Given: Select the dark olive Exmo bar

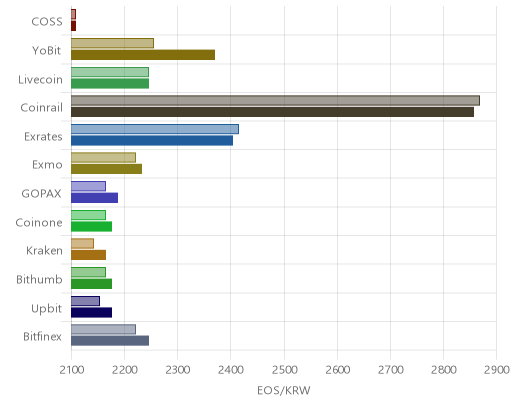Looking at the screenshot, I should [106, 169].
